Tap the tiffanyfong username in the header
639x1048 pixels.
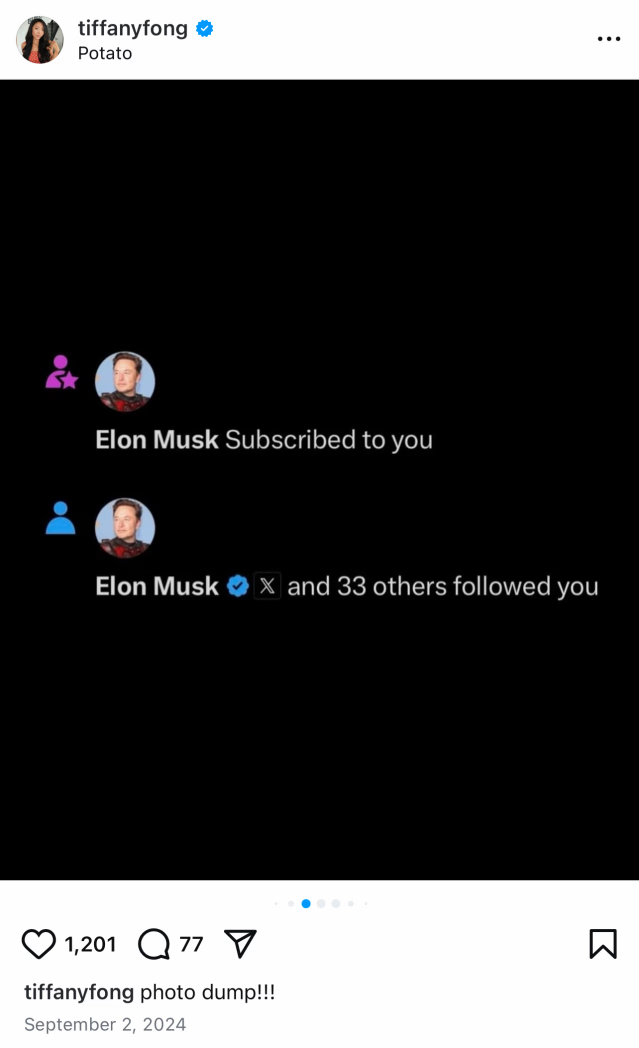point(132,28)
